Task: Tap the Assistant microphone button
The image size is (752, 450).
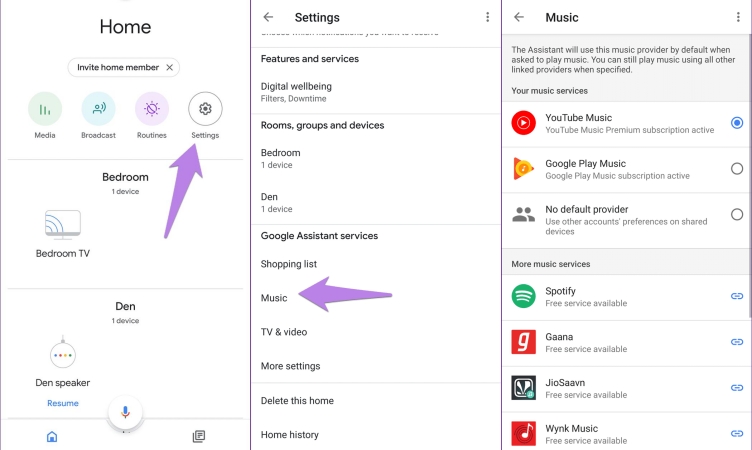Action: click(x=125, y=412)
